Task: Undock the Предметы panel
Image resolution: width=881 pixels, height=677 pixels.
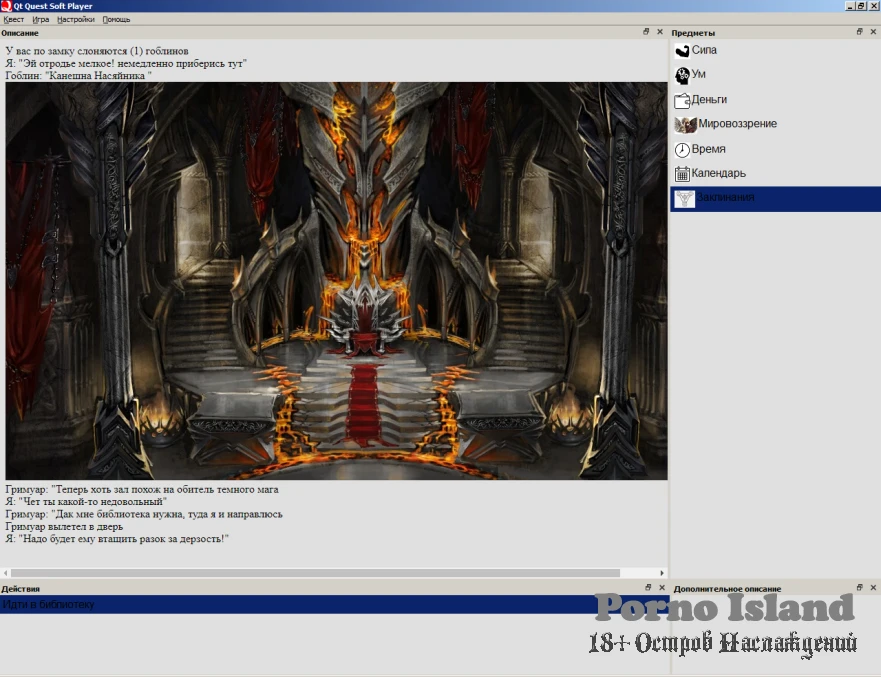Action: coord(860,32)
